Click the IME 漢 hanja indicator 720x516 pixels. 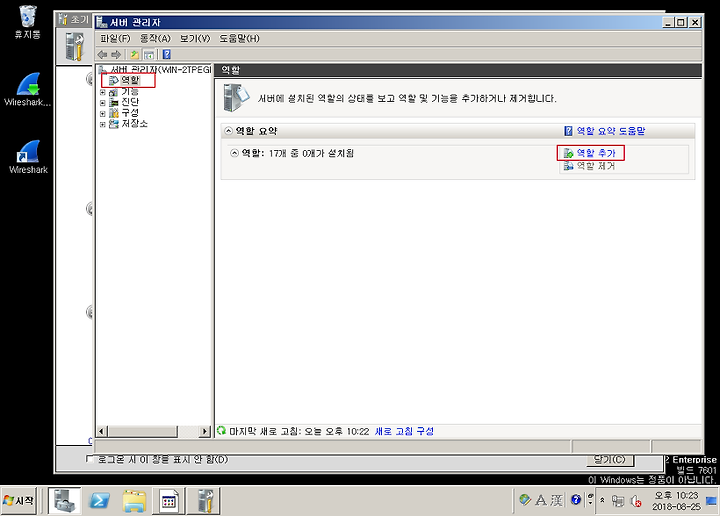[x=556, y=500]
